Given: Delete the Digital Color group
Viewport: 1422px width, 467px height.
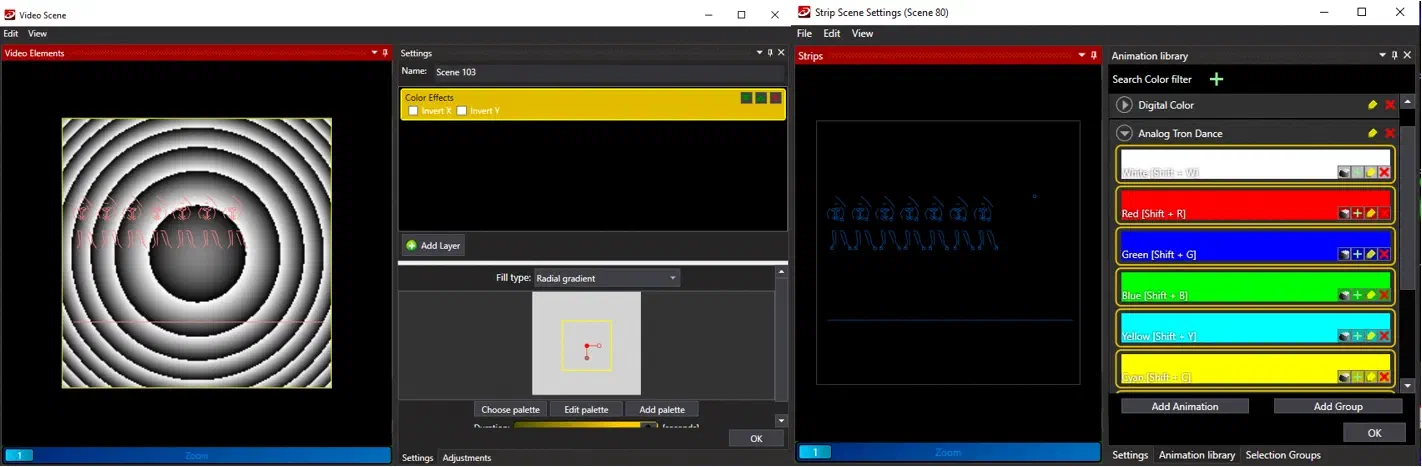Looking at the screenshot, I should [x=1390, y=105].
